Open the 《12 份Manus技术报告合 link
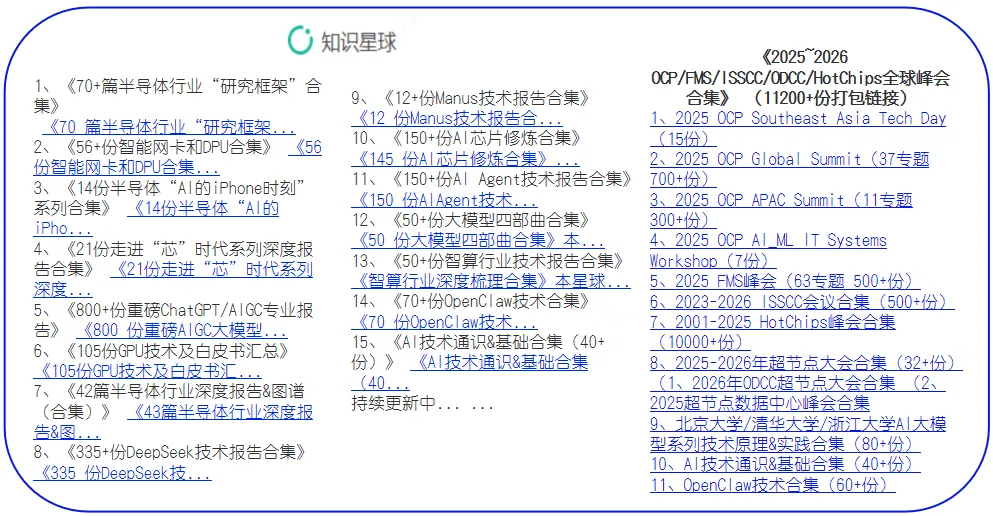Screen dimensions: 993x516 457,118
